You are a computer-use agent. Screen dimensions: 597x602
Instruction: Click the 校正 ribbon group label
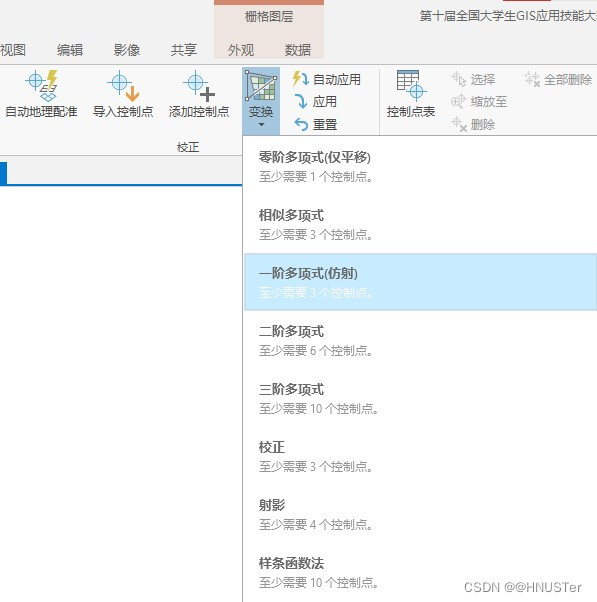coord(188,147)
